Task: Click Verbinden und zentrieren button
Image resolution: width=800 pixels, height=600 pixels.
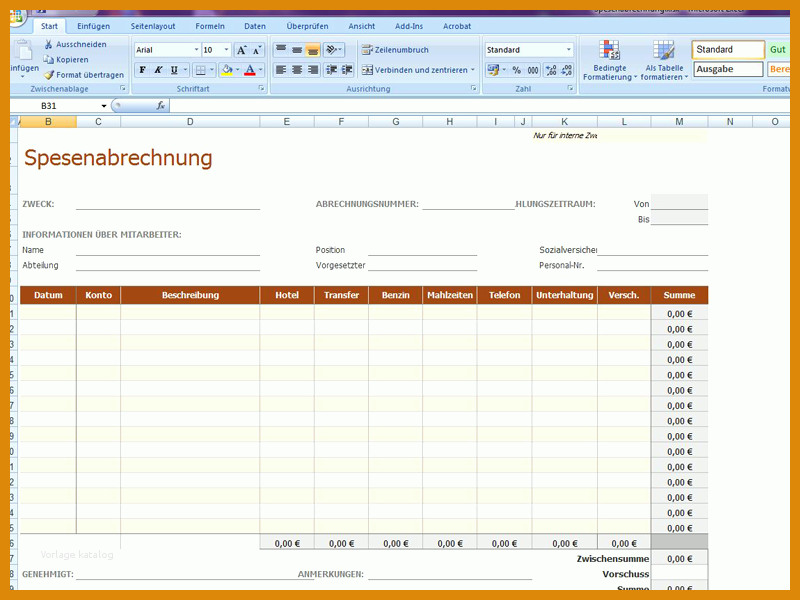Action: 418,70
